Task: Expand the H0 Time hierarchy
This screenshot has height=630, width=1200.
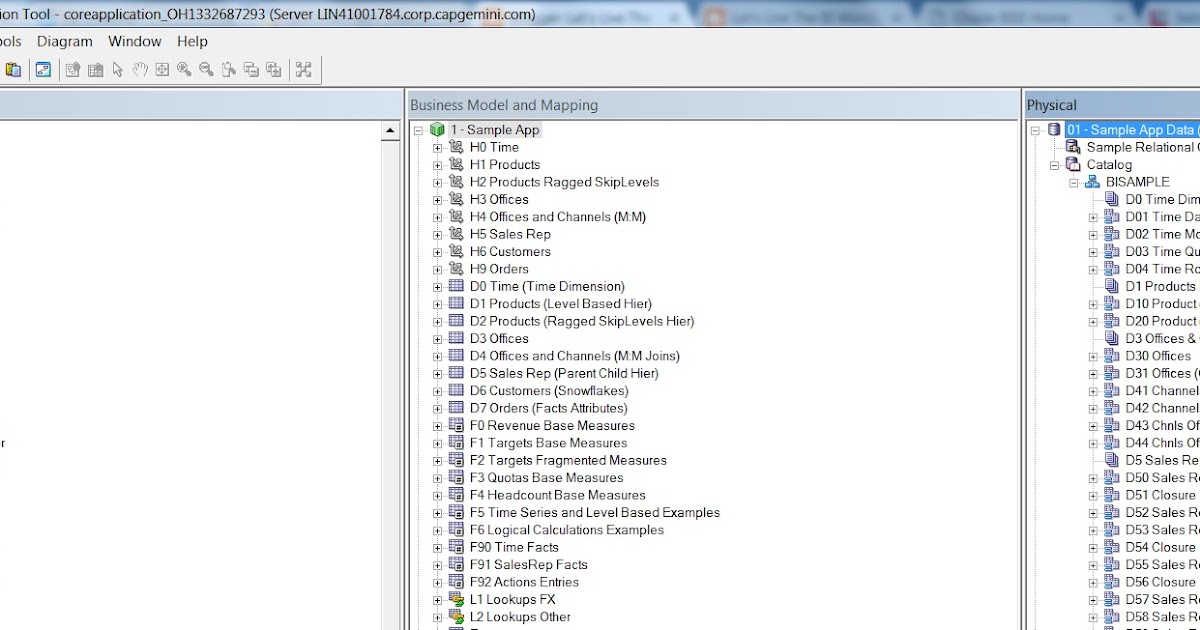Action: (436, 147)
